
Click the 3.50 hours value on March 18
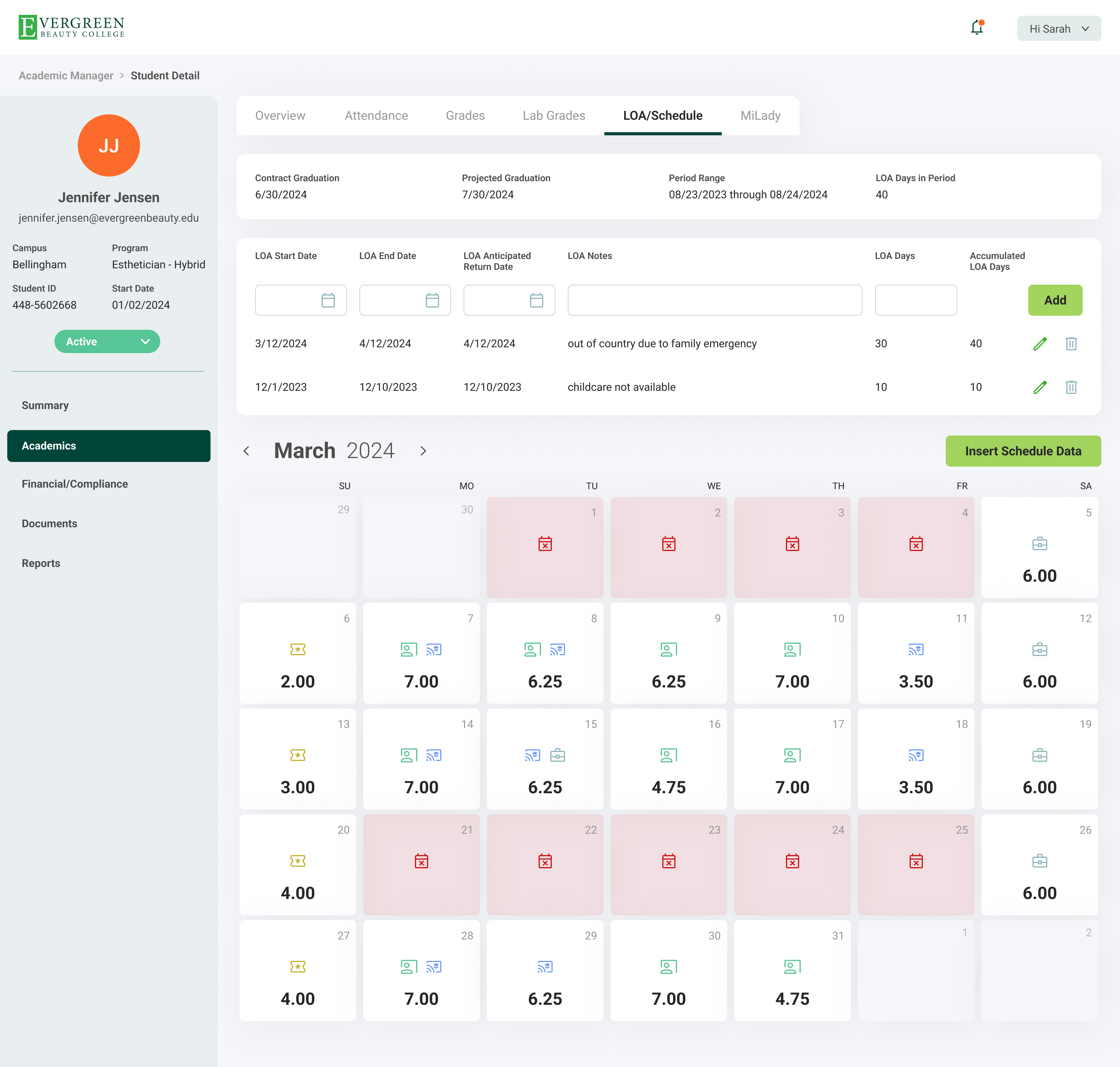[x=916, y=788]
